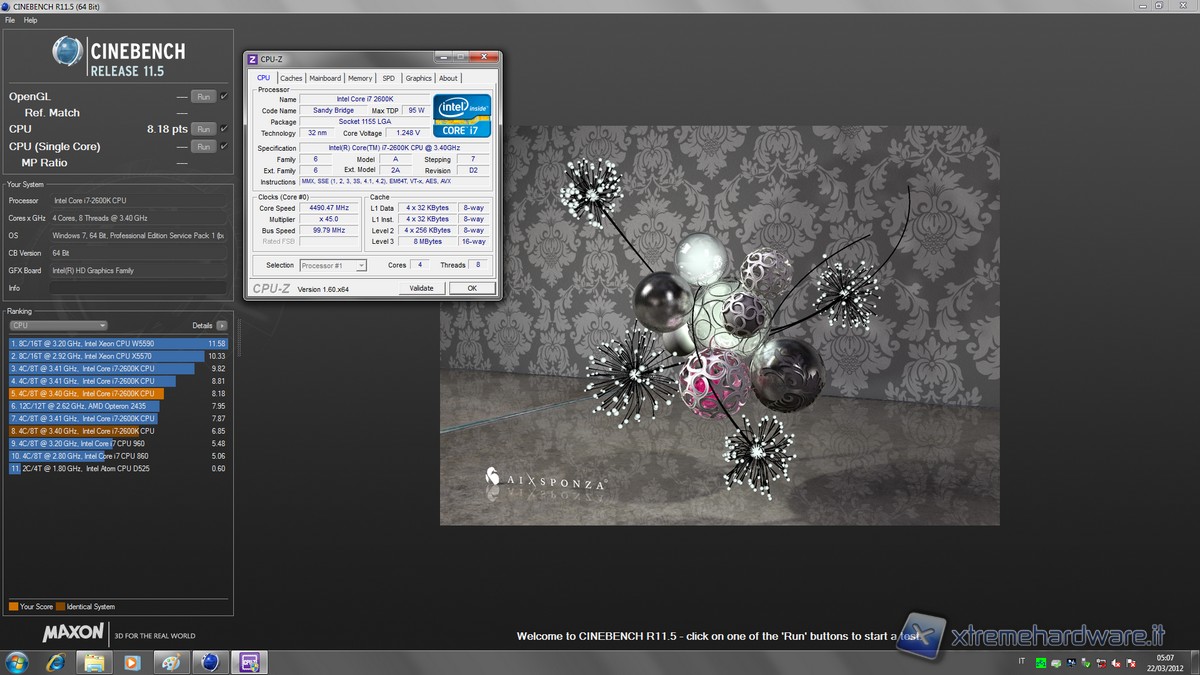The image size is (1200, 675).
Task: Toggle the CPU (Single Core) checkbox
Action: 224,146
